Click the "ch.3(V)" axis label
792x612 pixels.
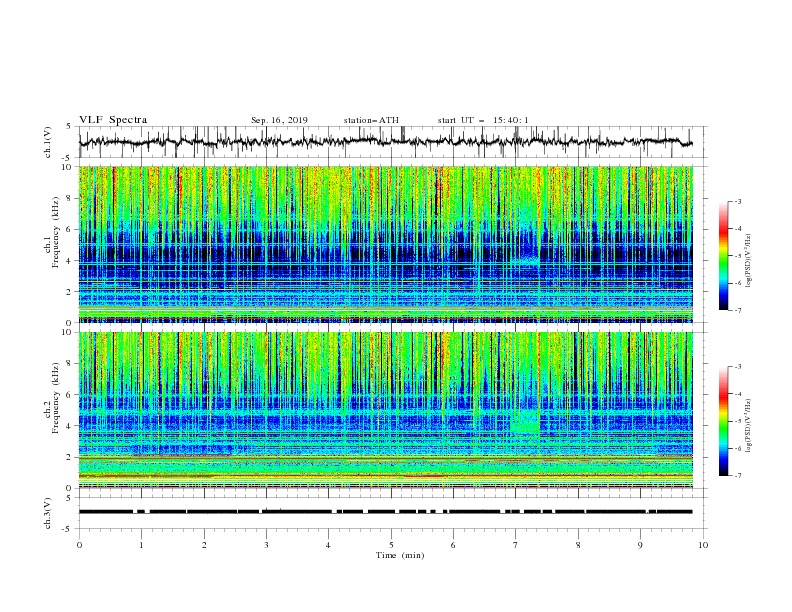(x=48, y=513)
